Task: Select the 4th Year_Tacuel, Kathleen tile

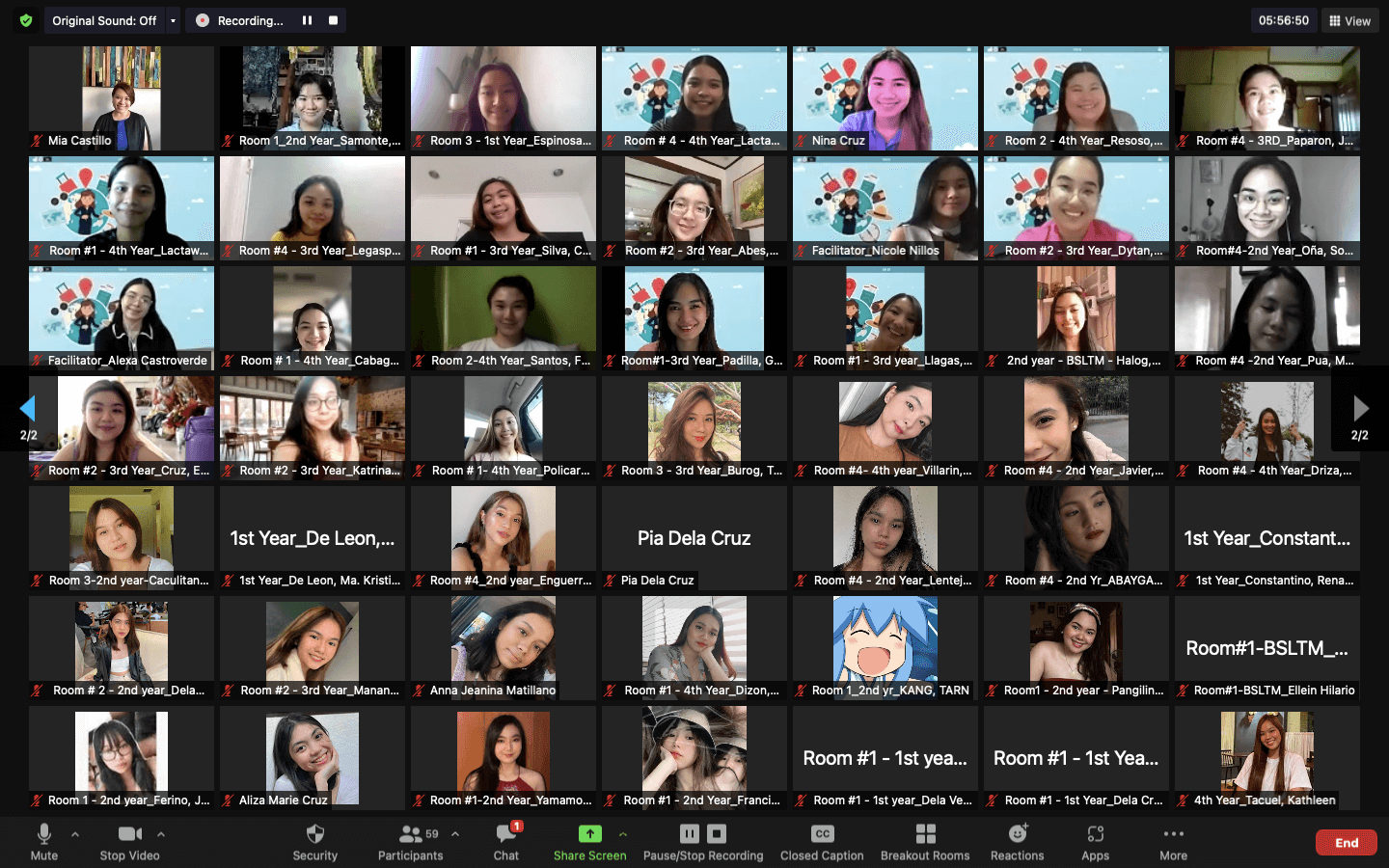Action: pos(1267,758)
